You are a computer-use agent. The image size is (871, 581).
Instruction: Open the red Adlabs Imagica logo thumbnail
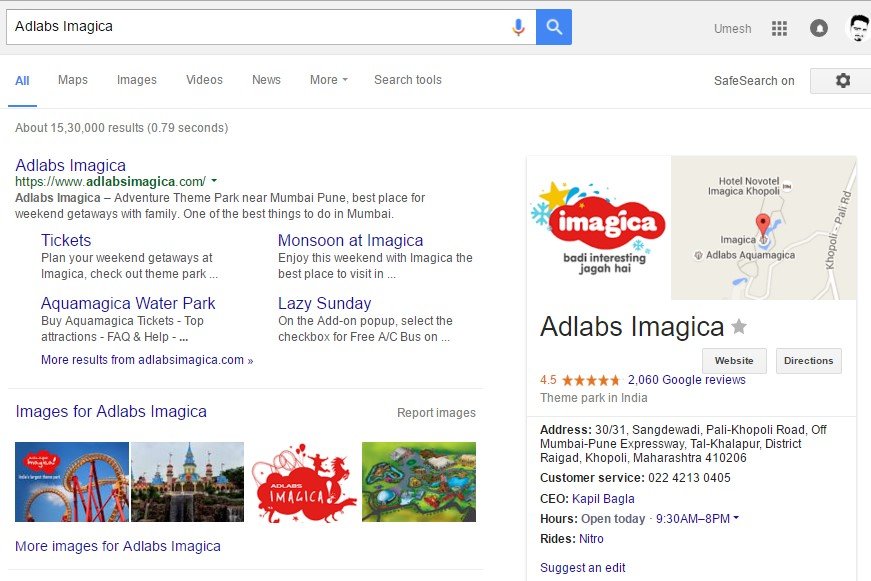[x=303, y=482]
